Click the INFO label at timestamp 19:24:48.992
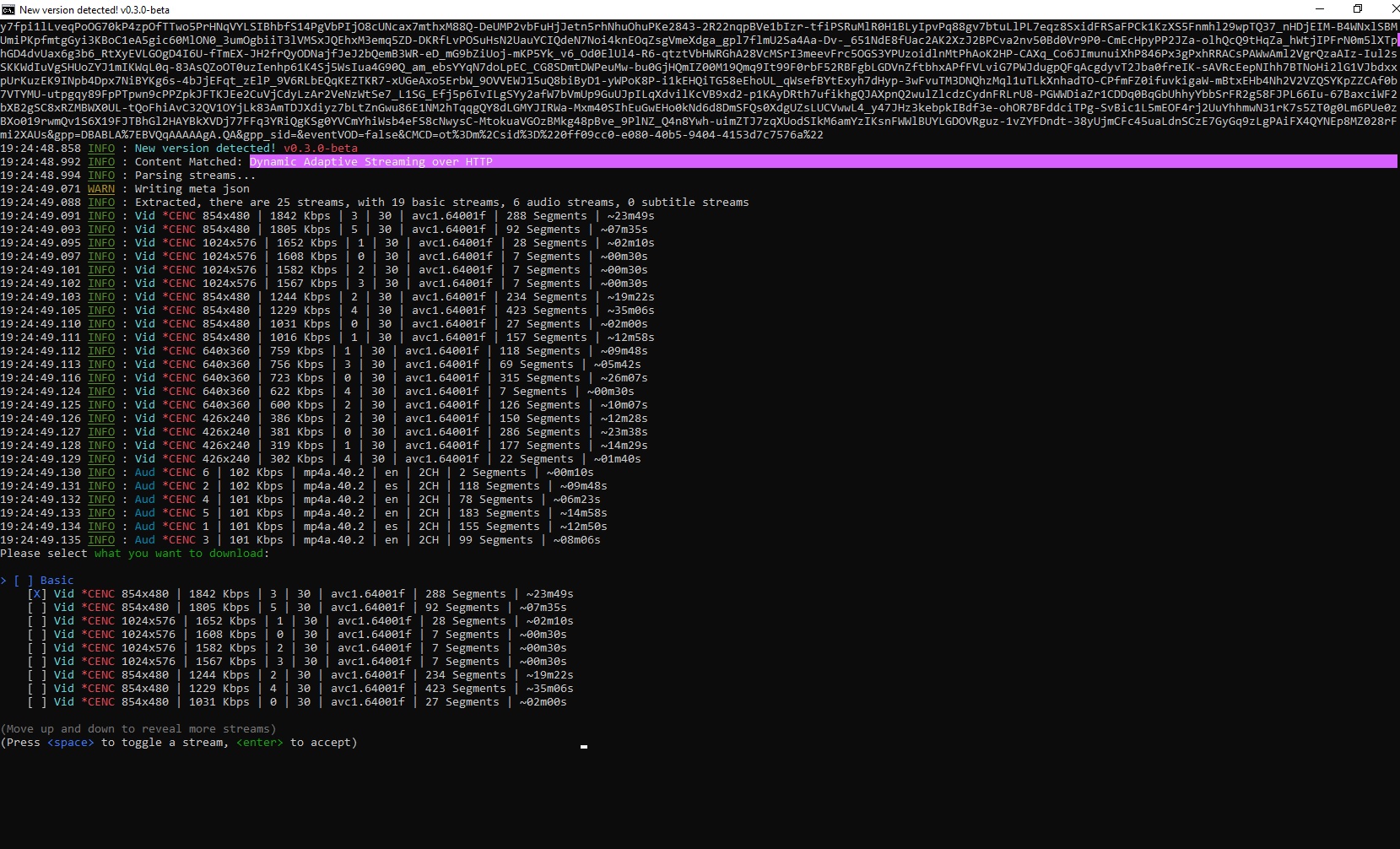Viewport: 1400px width, 849px height. (x=101, y=162)
